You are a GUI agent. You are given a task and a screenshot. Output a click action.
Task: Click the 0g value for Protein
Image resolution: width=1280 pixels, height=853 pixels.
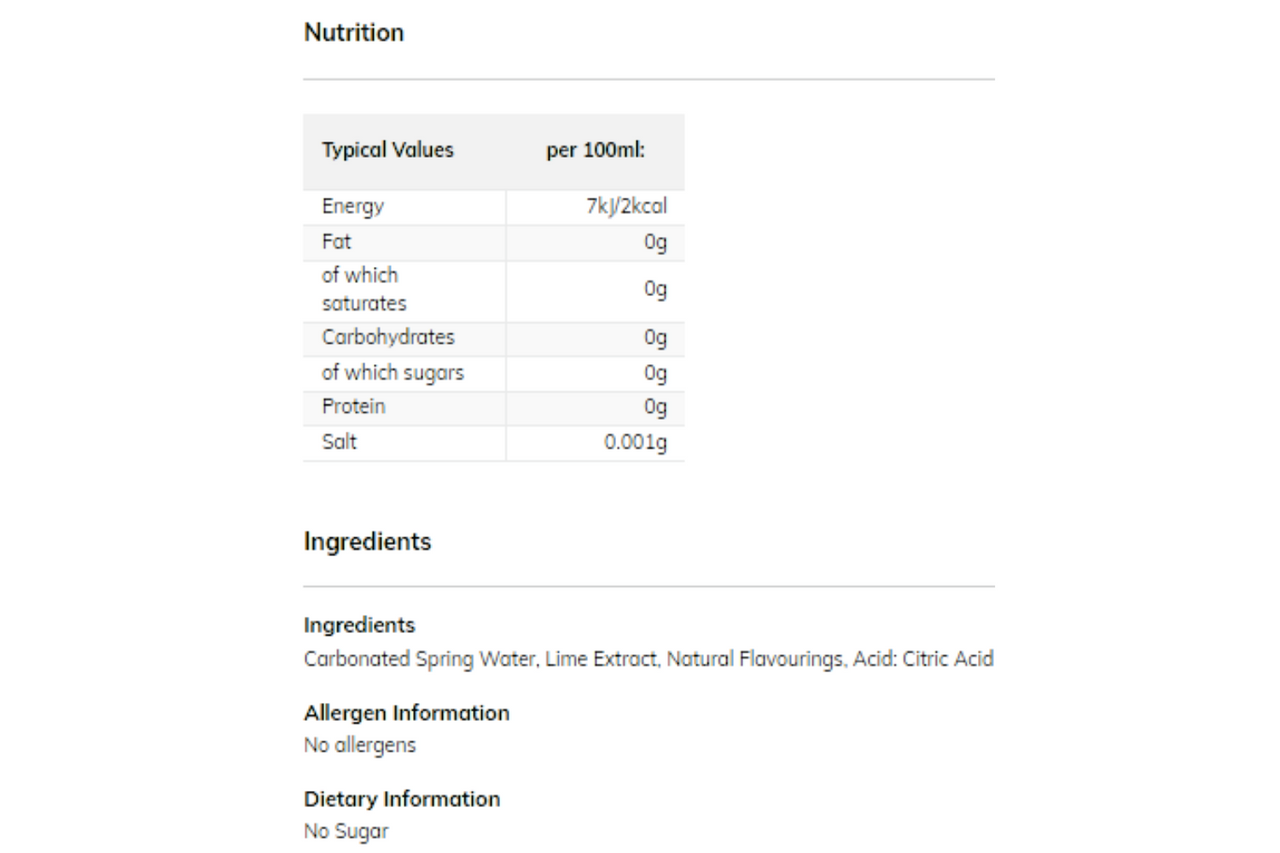coord(655,407)
